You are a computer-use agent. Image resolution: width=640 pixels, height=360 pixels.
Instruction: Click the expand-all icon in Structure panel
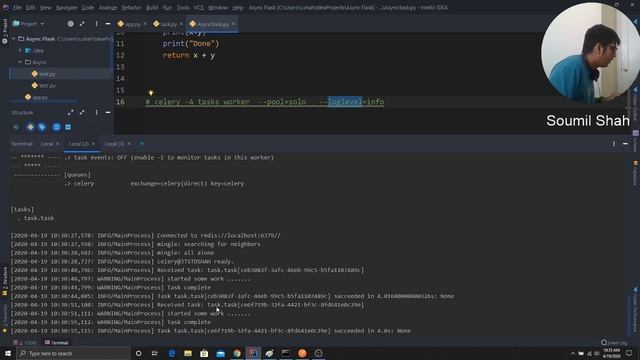(x=71, y=112)
